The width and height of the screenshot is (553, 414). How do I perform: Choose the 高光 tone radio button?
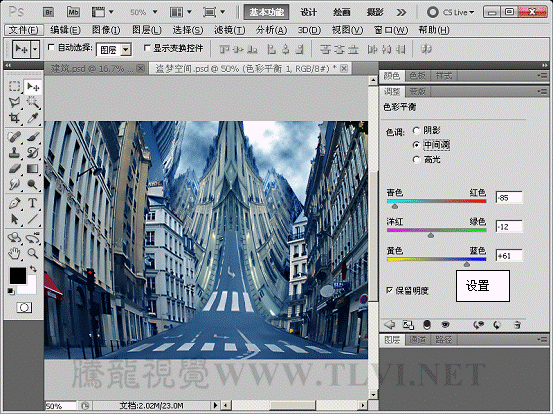(416, 160)
